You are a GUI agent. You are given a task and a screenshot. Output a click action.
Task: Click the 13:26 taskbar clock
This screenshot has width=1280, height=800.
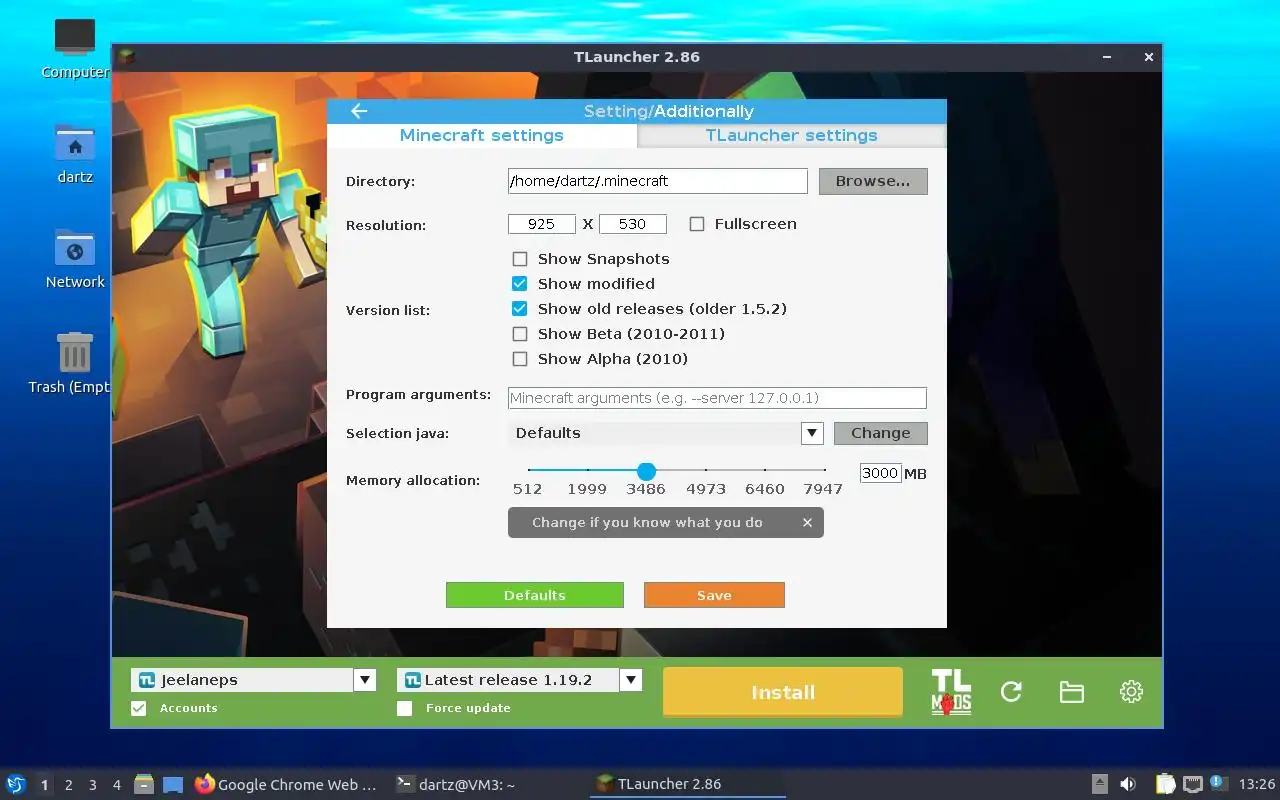(x=1257, y=784)
